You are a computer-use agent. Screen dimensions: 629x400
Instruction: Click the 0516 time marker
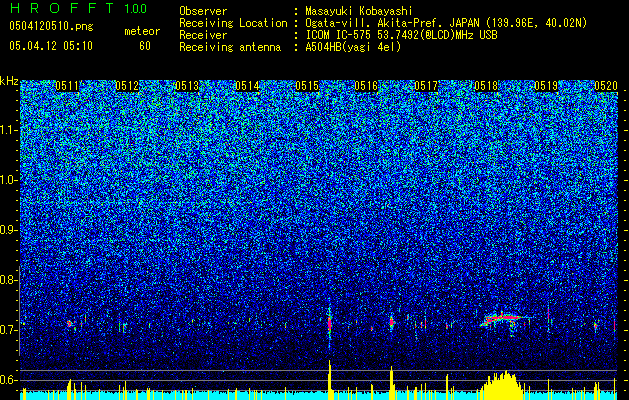tap(366, 86)
